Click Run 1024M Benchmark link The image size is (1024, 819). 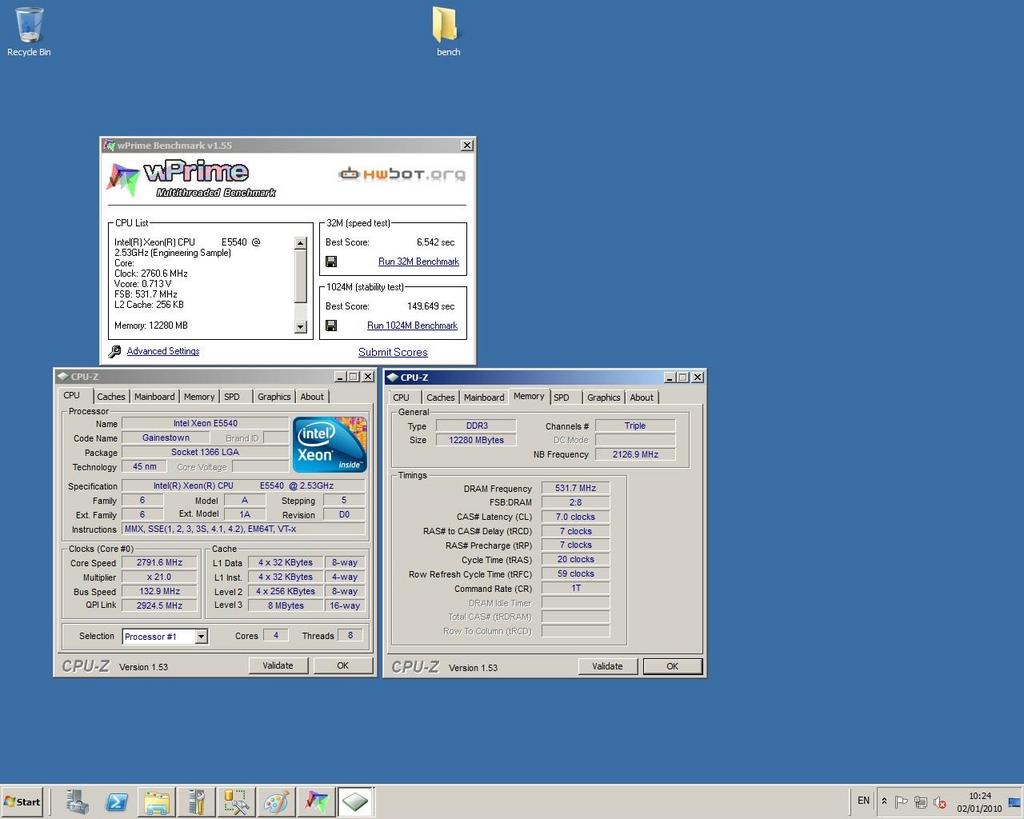[x=412, y=325]
